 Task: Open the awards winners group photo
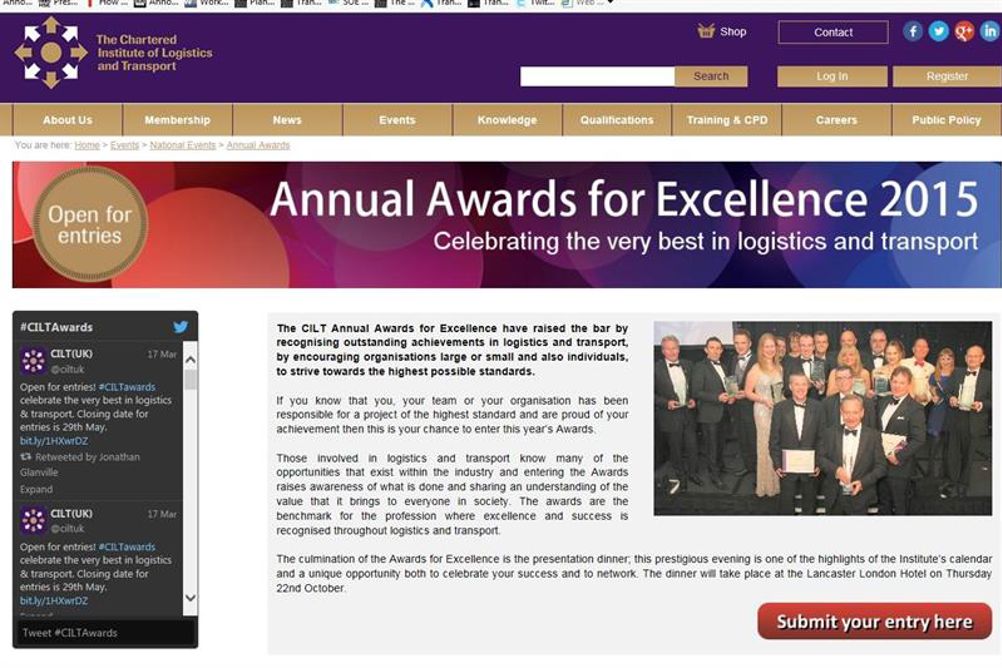point(822,418)
